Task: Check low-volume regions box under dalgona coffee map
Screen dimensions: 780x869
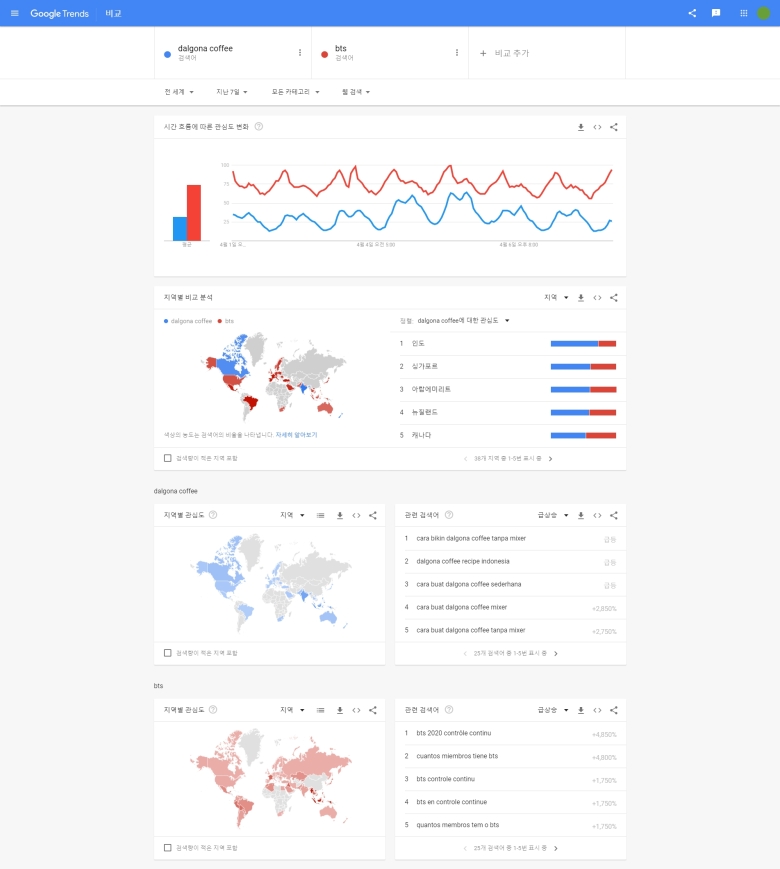Action: [168, 653]
